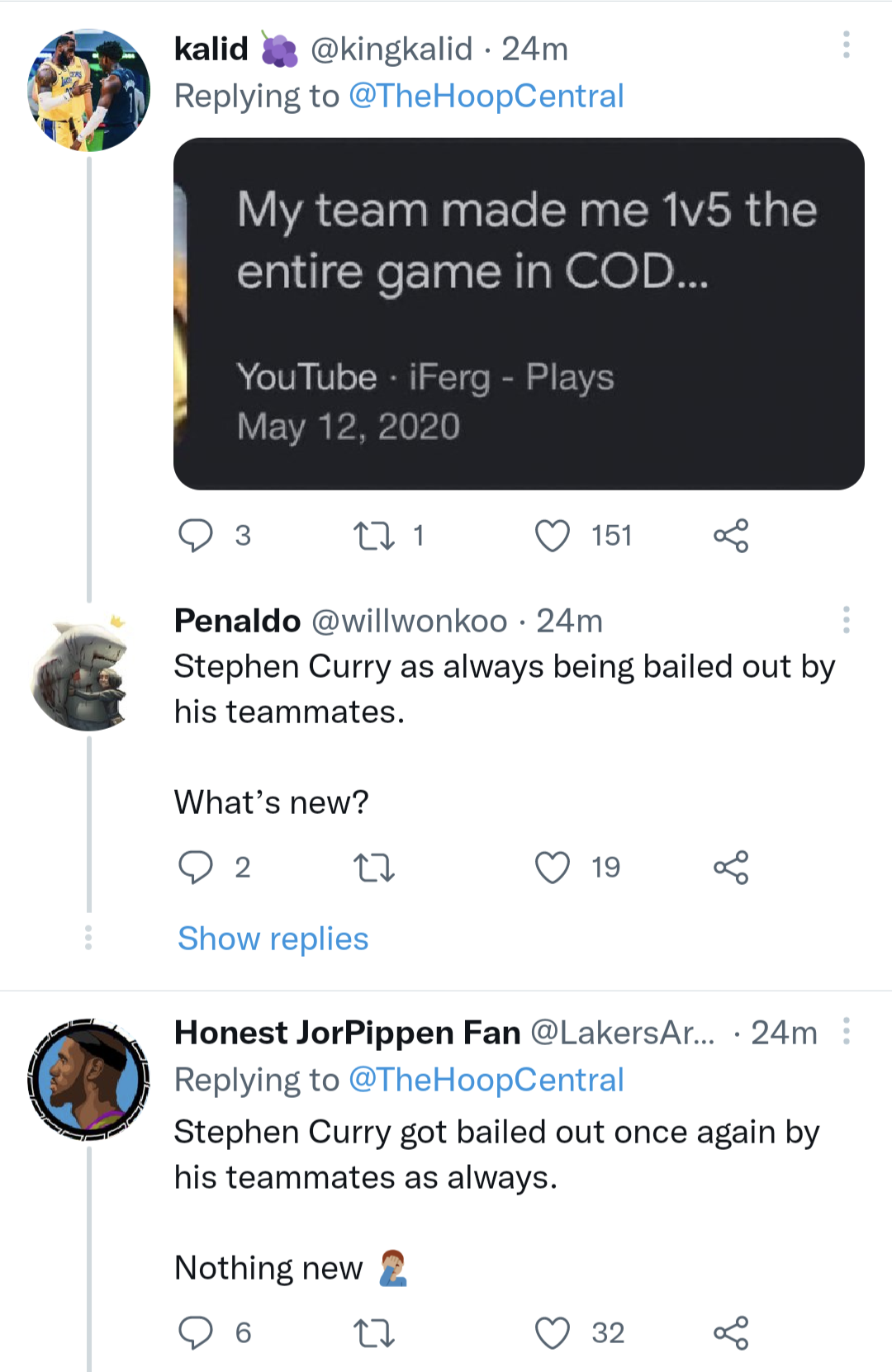Open more options on Honest JorPippen Fan's tweet
The width and height of the screenshot is (892, 1372).
tap(846, 1031)
